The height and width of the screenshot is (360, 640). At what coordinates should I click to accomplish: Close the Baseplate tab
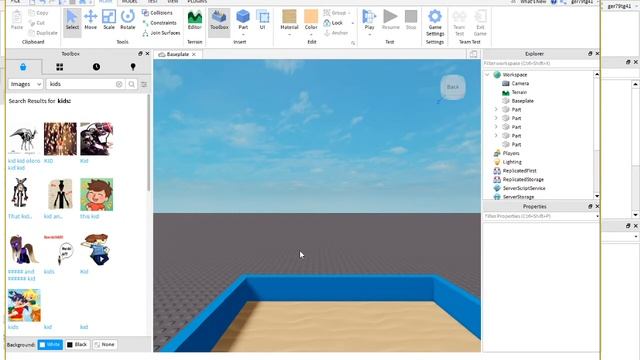[194, 54]
